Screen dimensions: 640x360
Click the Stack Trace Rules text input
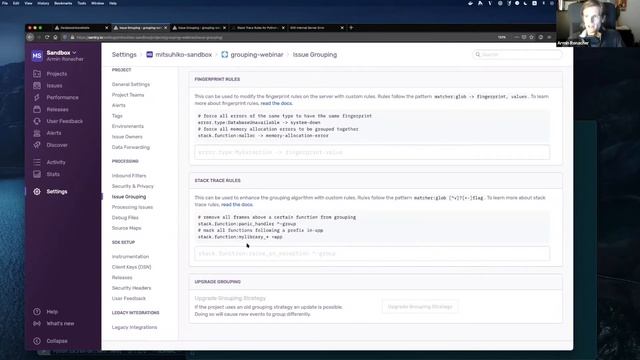point(372,253)
